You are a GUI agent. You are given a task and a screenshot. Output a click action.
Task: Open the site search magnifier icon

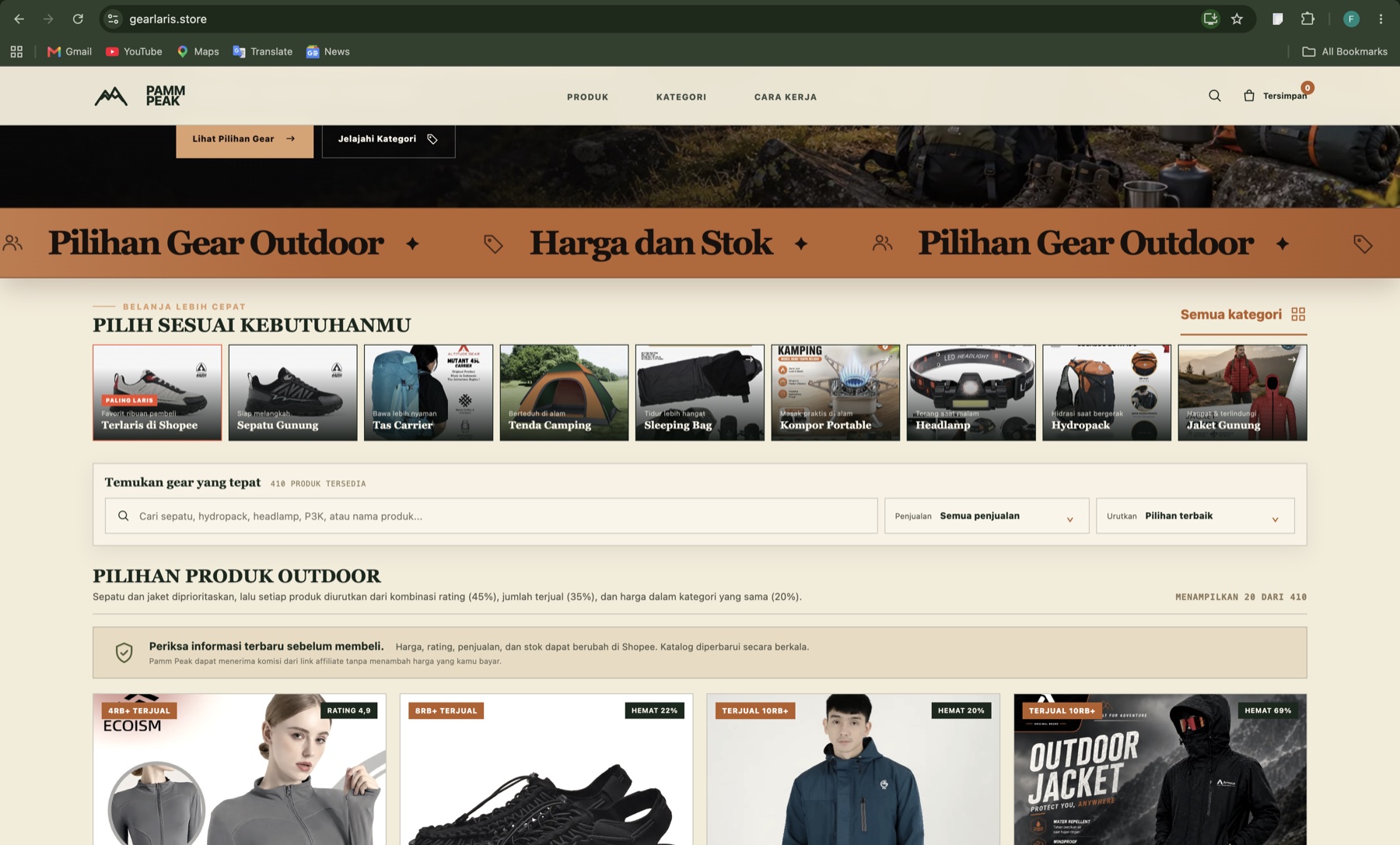1215,96
